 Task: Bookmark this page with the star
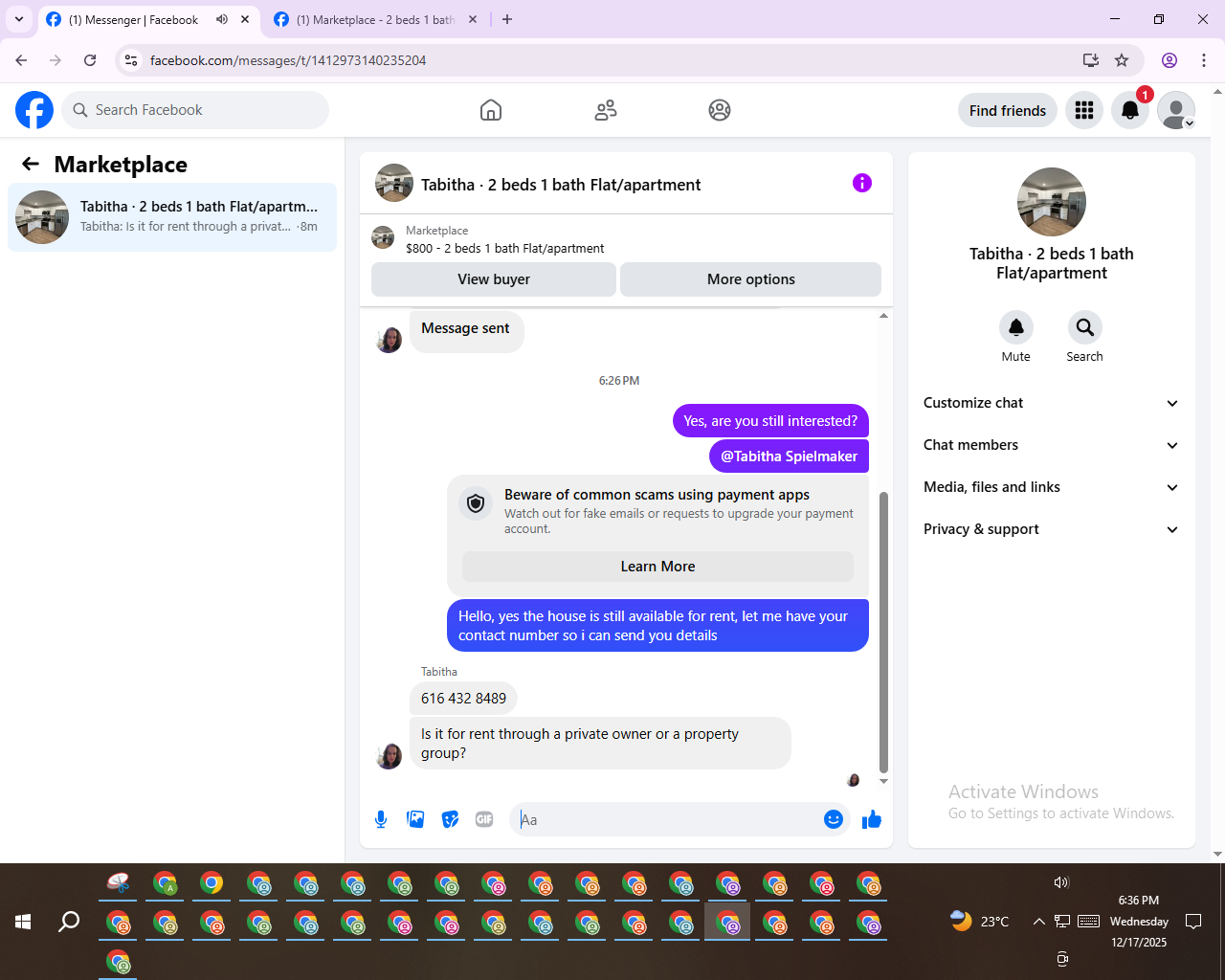click(1122, 60)
